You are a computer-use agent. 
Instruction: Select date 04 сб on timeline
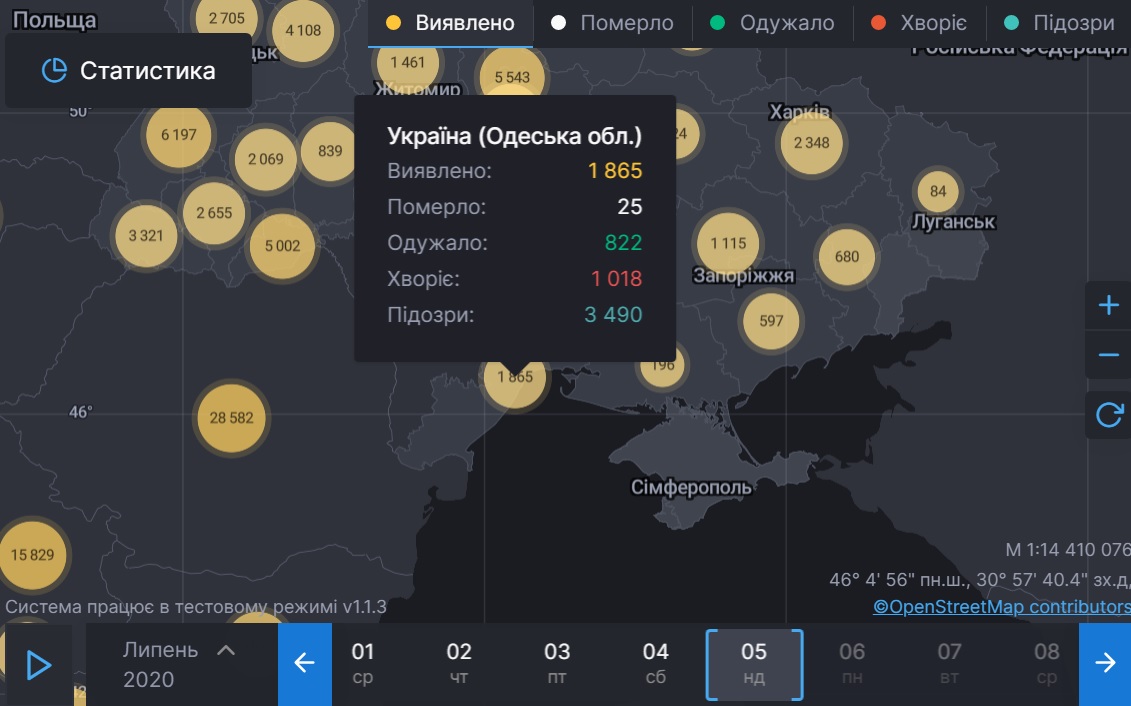(x=655, y=664)
